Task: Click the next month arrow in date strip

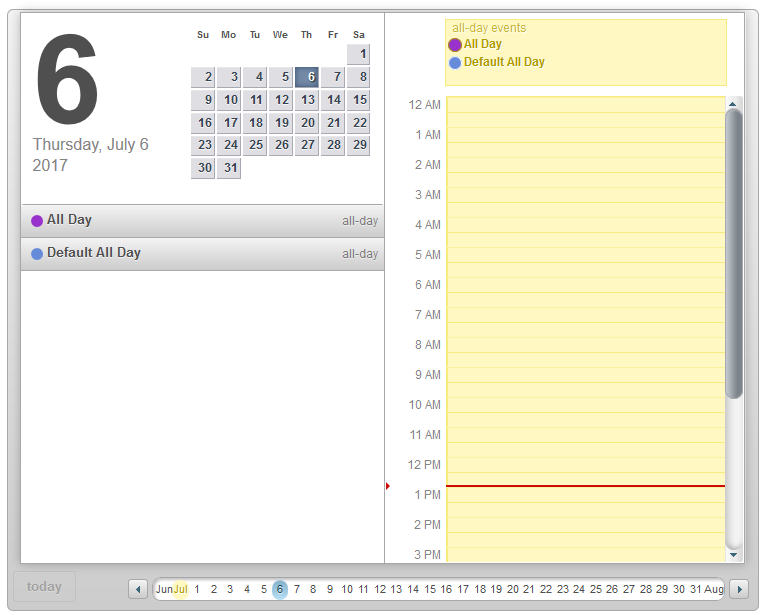Action: [739, 589]
